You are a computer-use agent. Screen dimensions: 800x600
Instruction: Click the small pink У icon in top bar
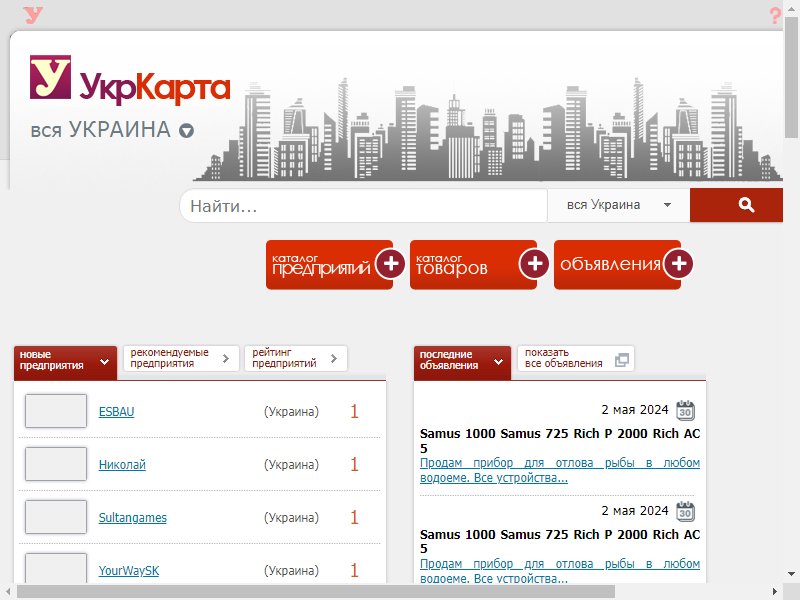click(33, 15)
